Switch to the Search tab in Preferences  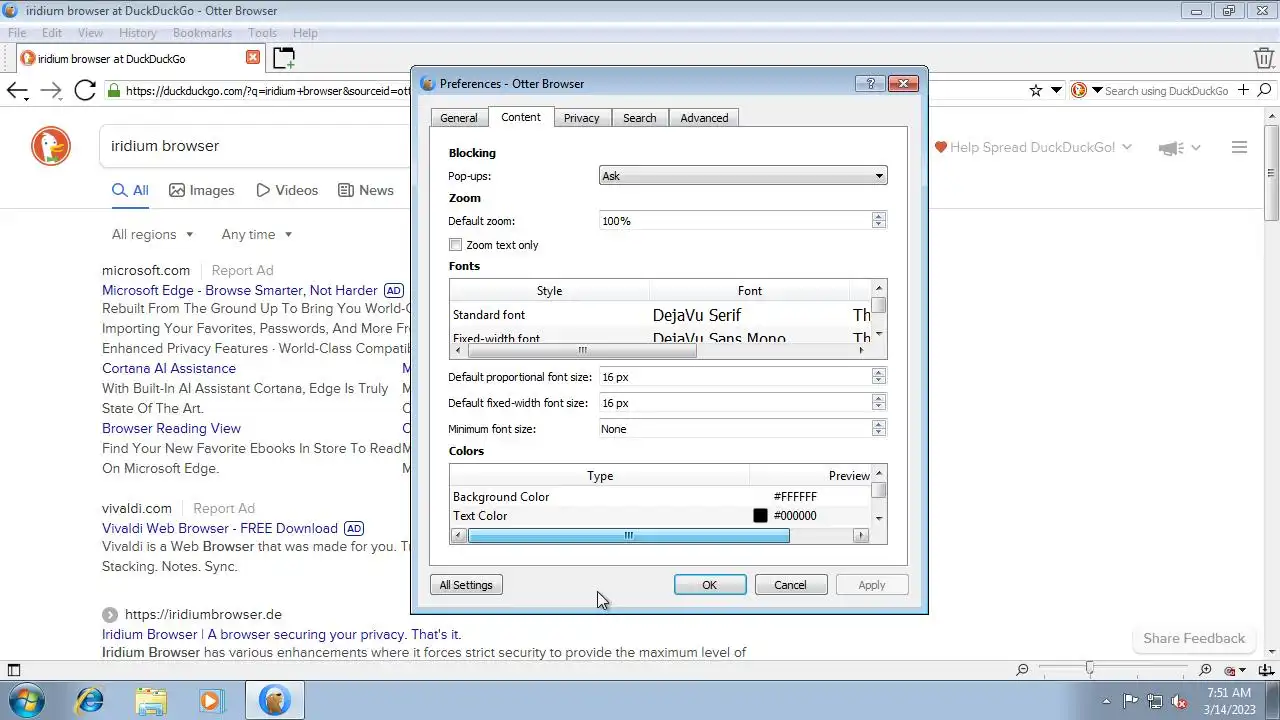click(x=640, y=118)
